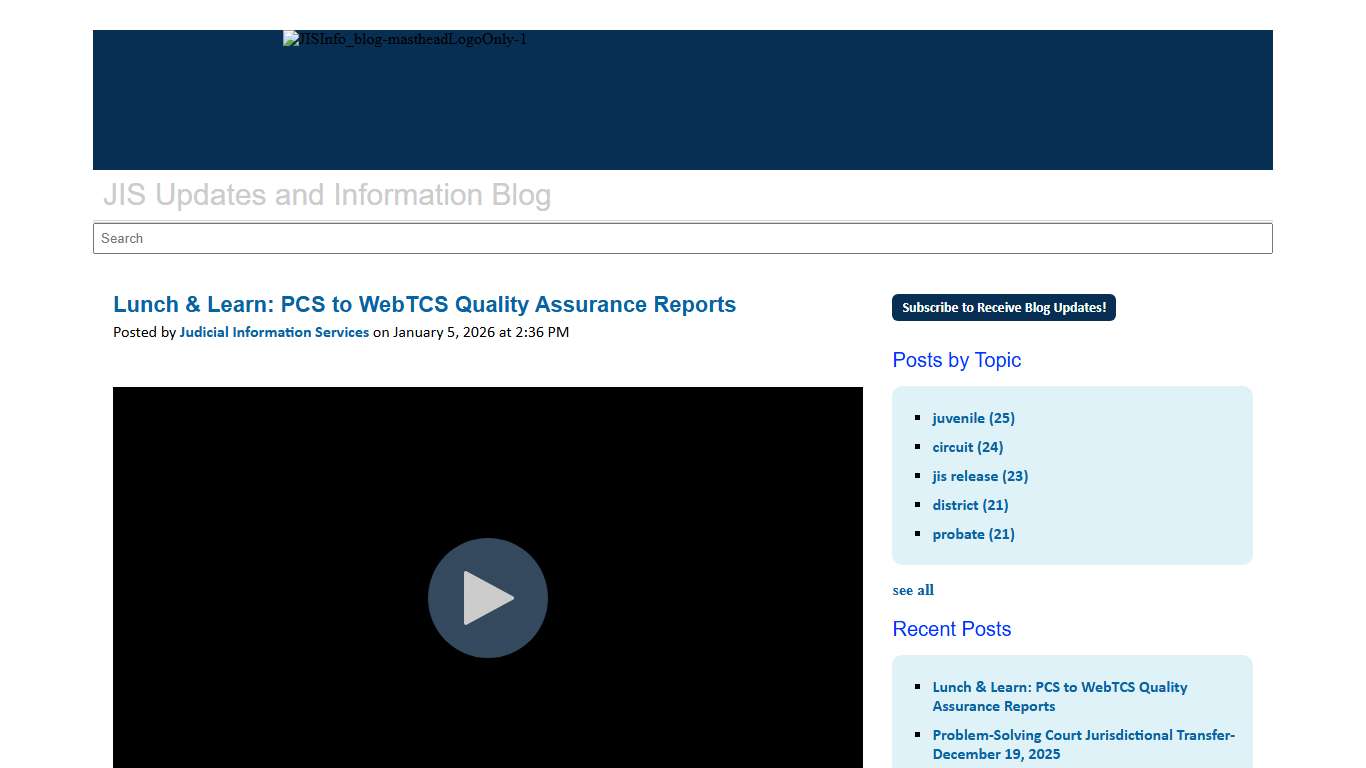Select the jis release (23) topic
1366x768 pixels.
coord(980,476)
